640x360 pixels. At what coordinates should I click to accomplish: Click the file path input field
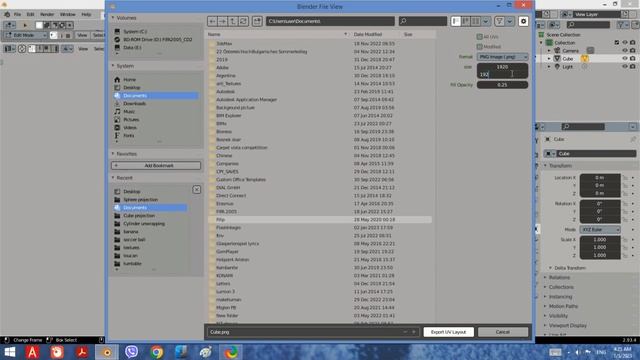point(330,21)
